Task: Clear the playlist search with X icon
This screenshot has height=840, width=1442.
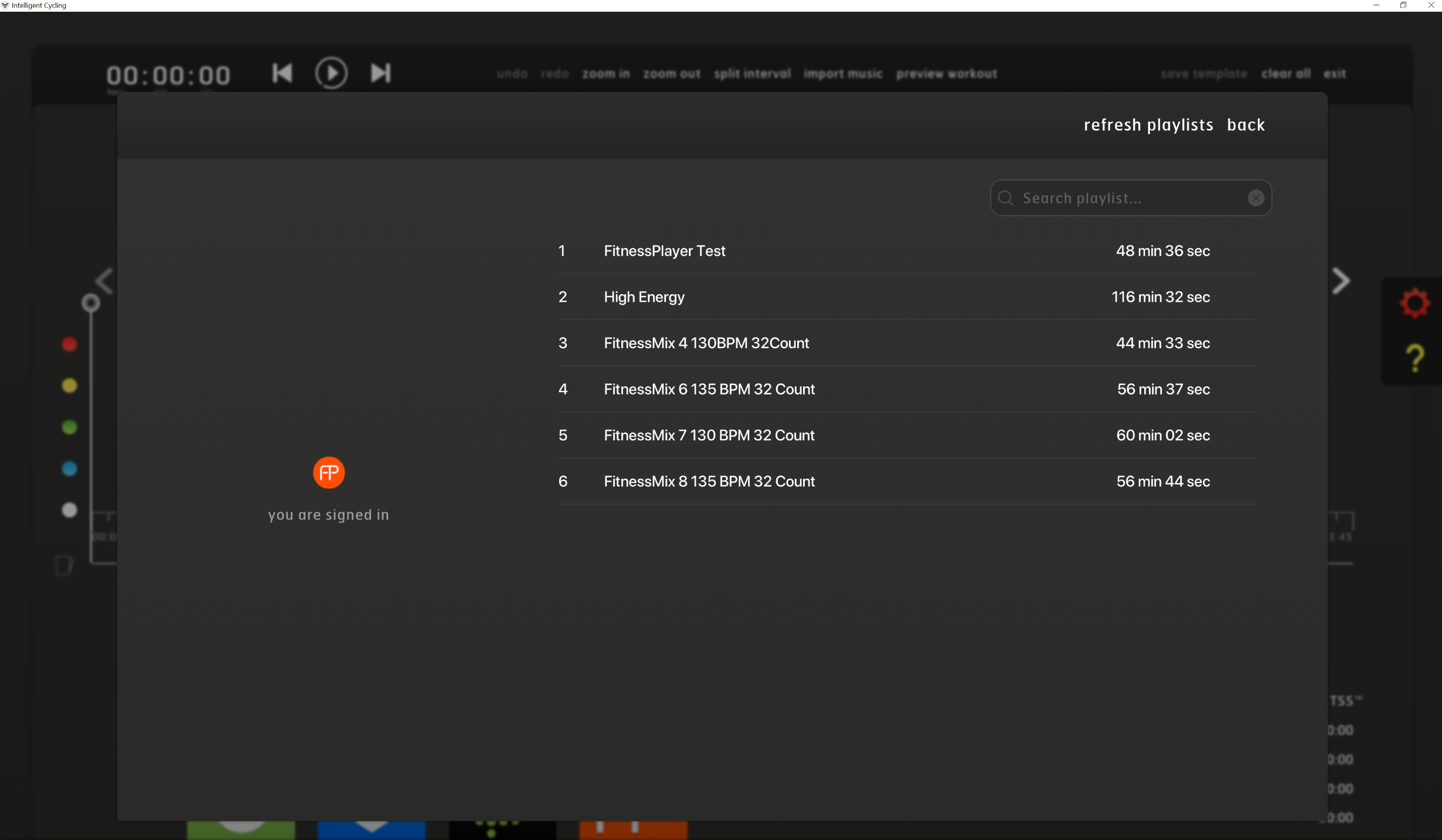Action: 1256,198
